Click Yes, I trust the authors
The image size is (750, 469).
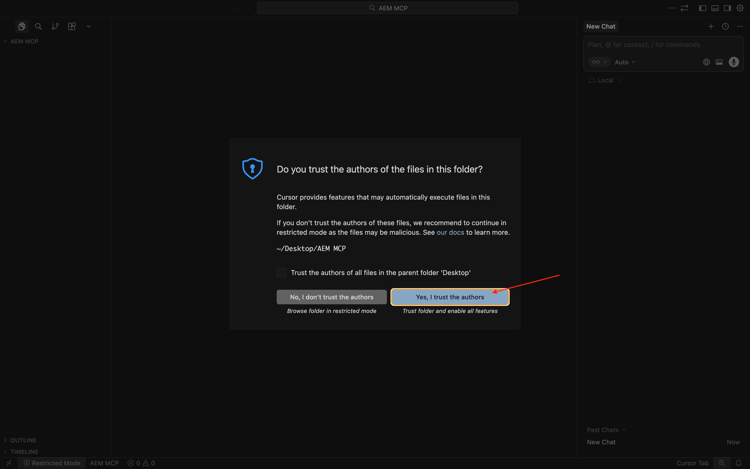point(450,297)
